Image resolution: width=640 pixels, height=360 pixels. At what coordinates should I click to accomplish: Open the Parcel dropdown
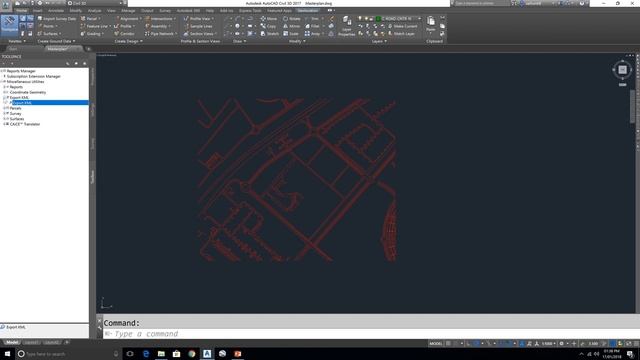[x=90, y=19]
